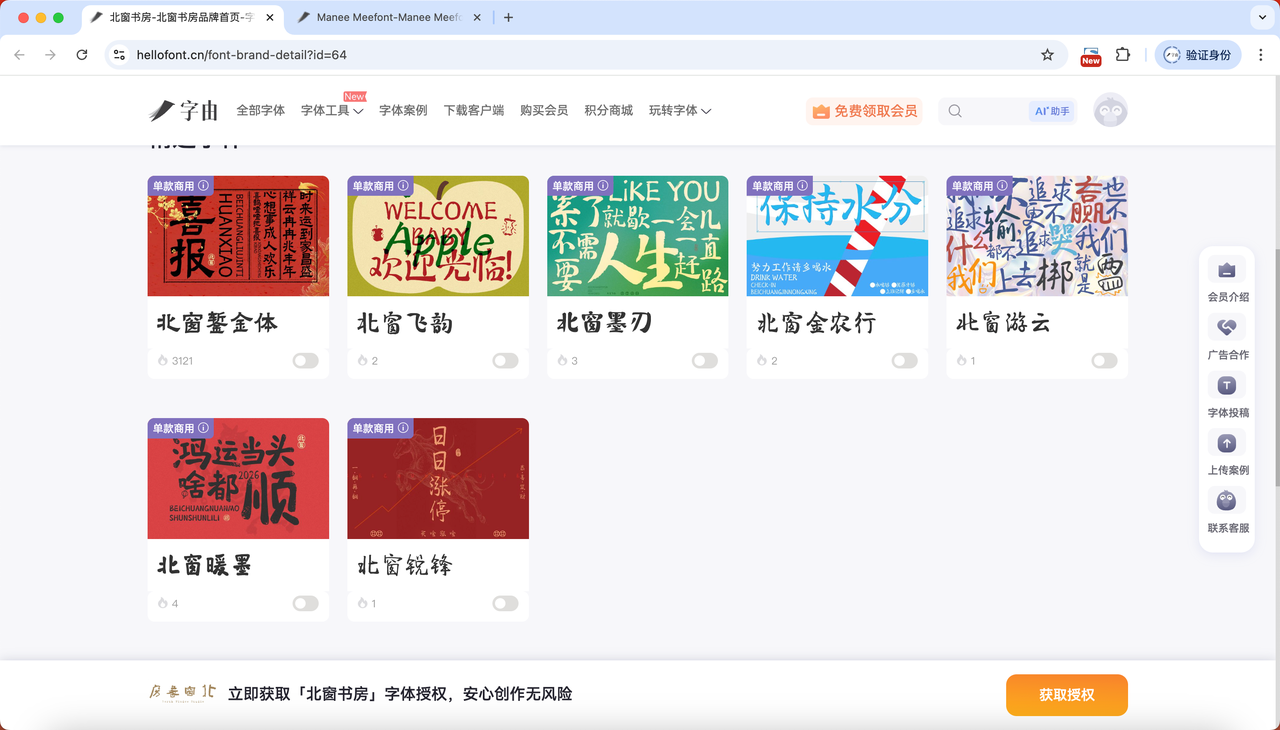Open the 会员介绍 sidebar icon
This screenshot has width=1280, height=730.
click(1227, 270)
